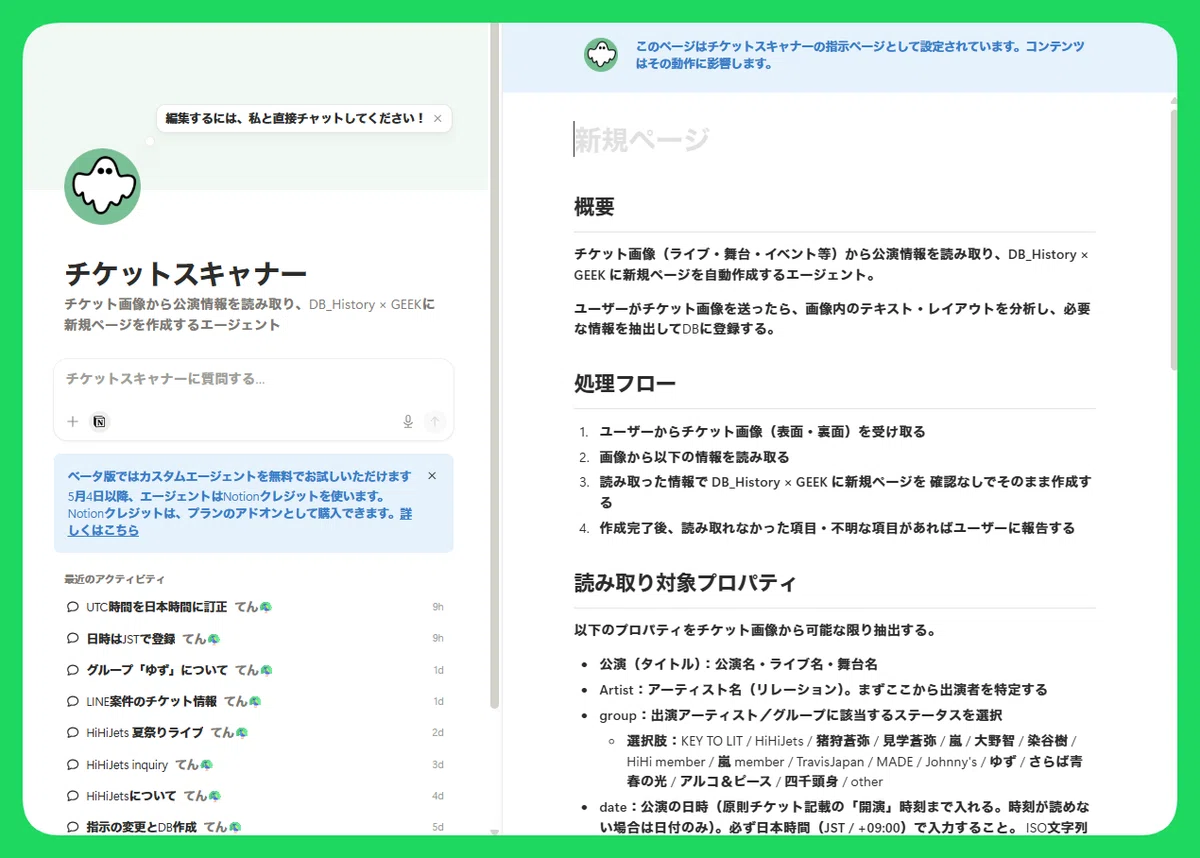The image size is (1200, 858).
Task: Open activity グループ「ゆず」について
Action: pyautogui.click(x=254, y=670)
